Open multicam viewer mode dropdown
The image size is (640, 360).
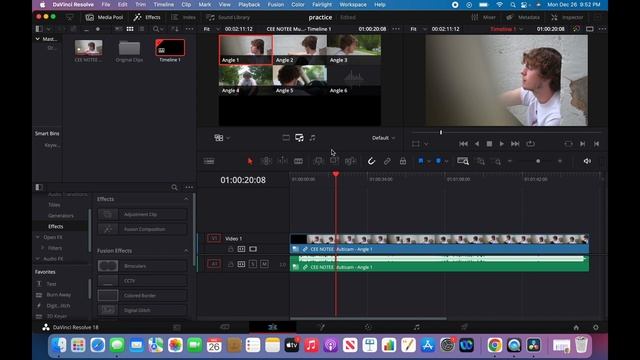click(222, 138)
